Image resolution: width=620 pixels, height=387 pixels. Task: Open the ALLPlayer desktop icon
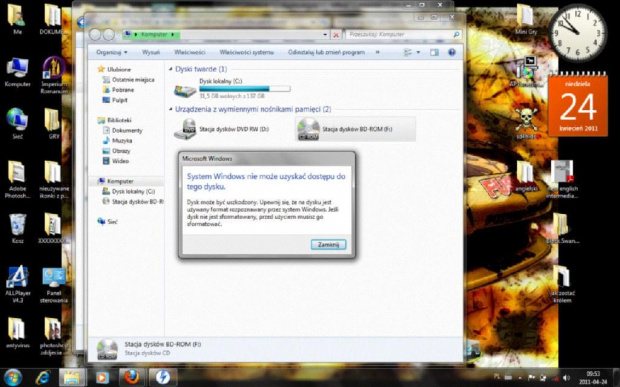[17, 284]
